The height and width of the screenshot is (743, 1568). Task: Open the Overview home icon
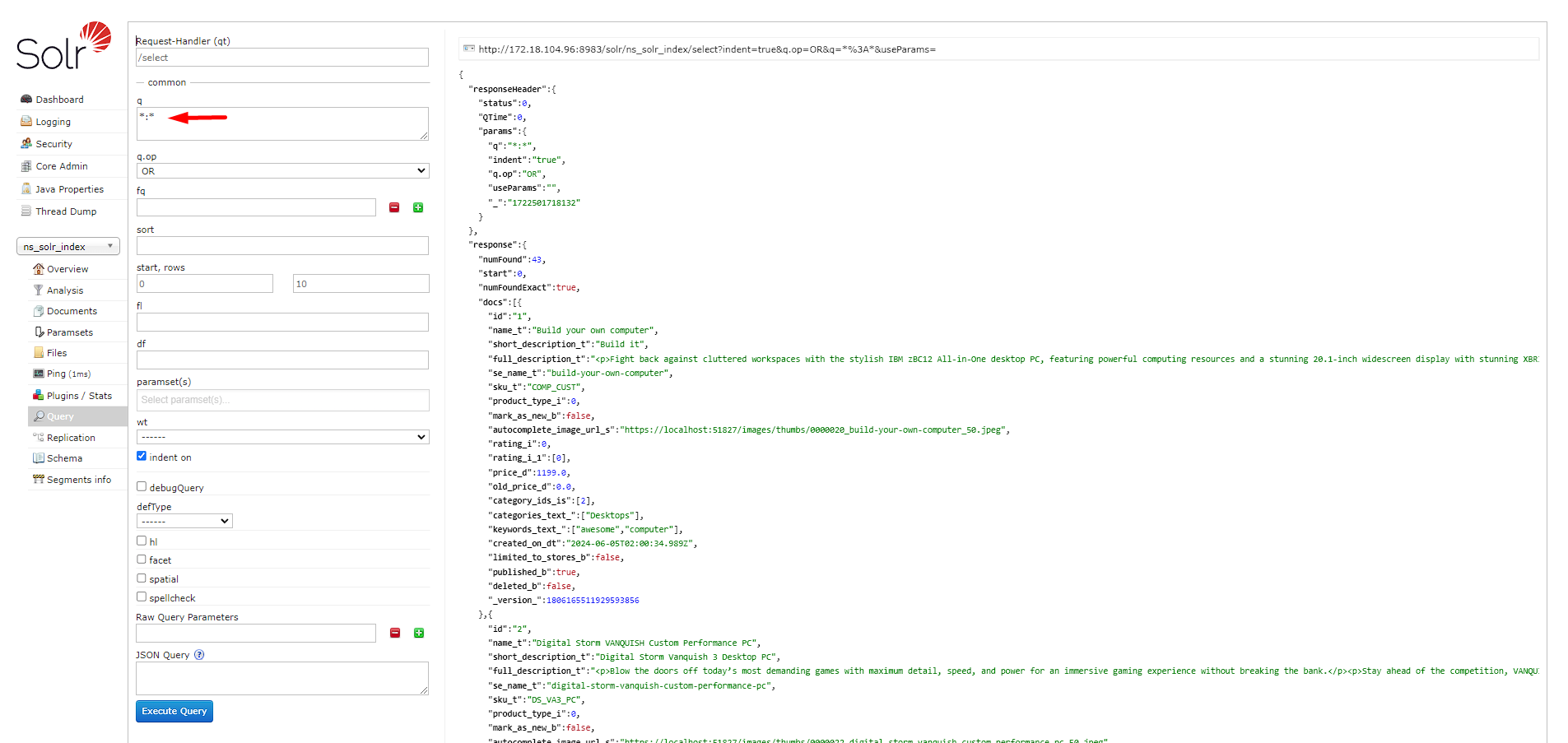pyautogui.click(x=38, y=269)
